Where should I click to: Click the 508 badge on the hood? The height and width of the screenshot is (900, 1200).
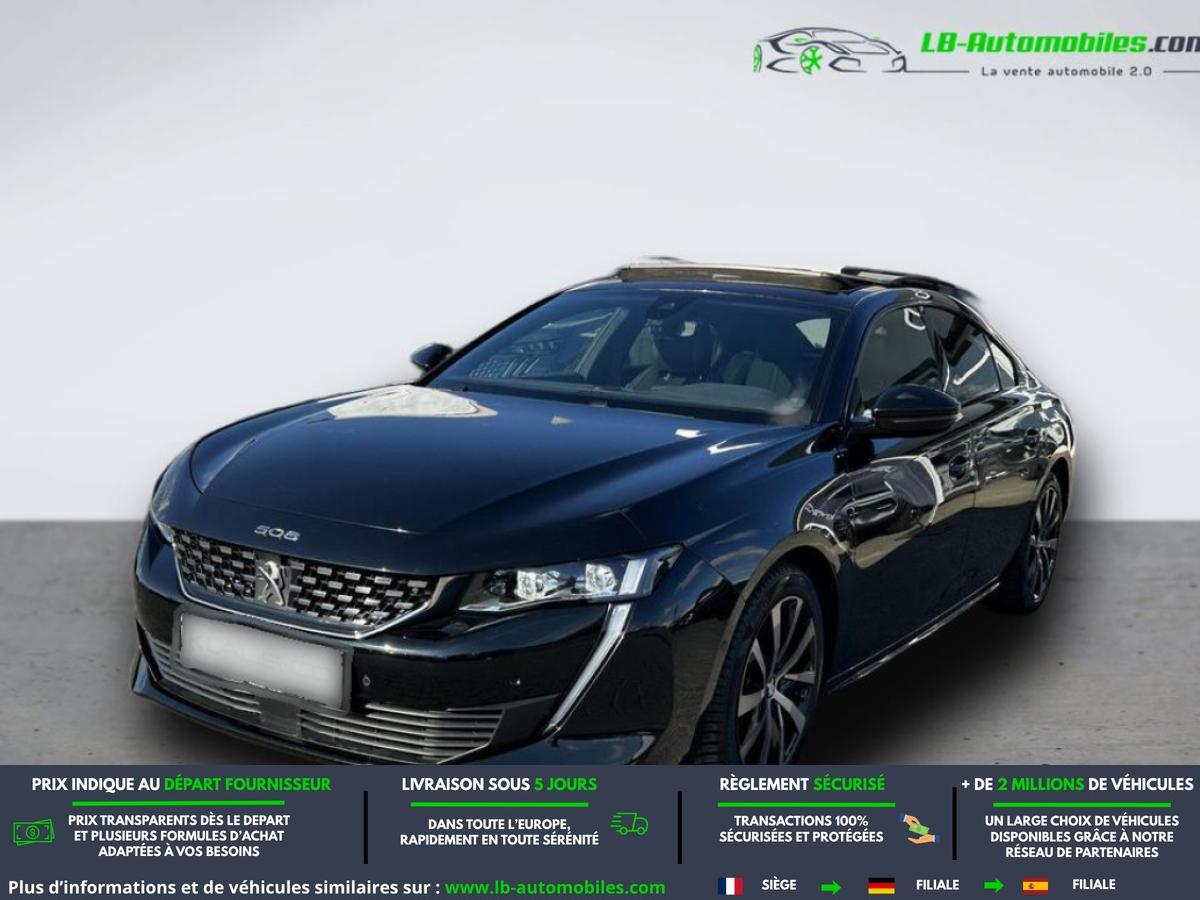pyautogui.click(x=277, y=533)
